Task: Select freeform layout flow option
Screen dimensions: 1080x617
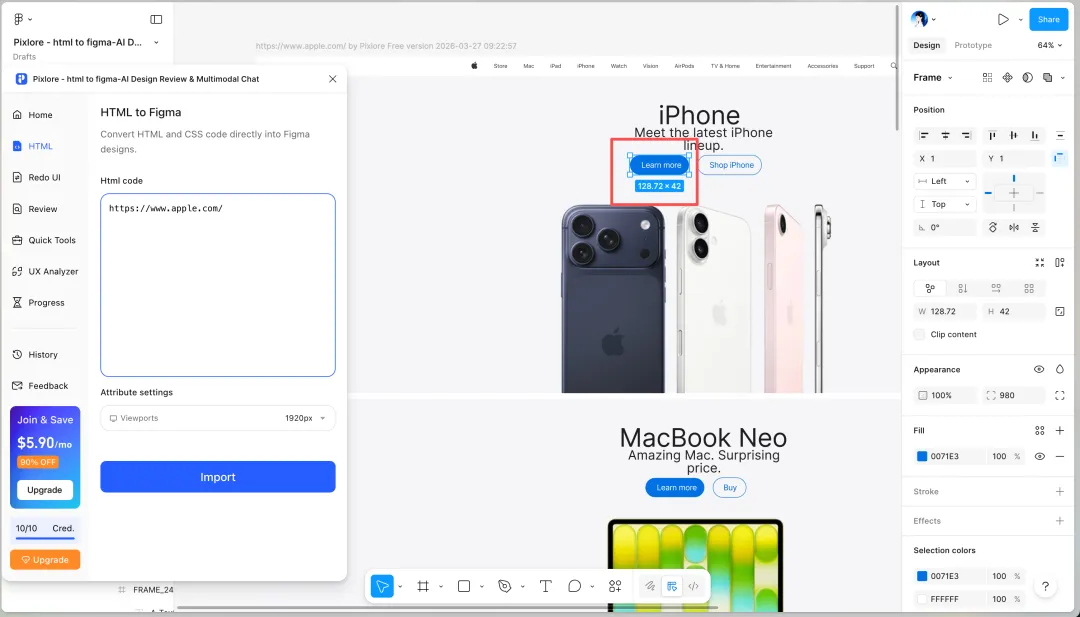Action: click(930, 289)
